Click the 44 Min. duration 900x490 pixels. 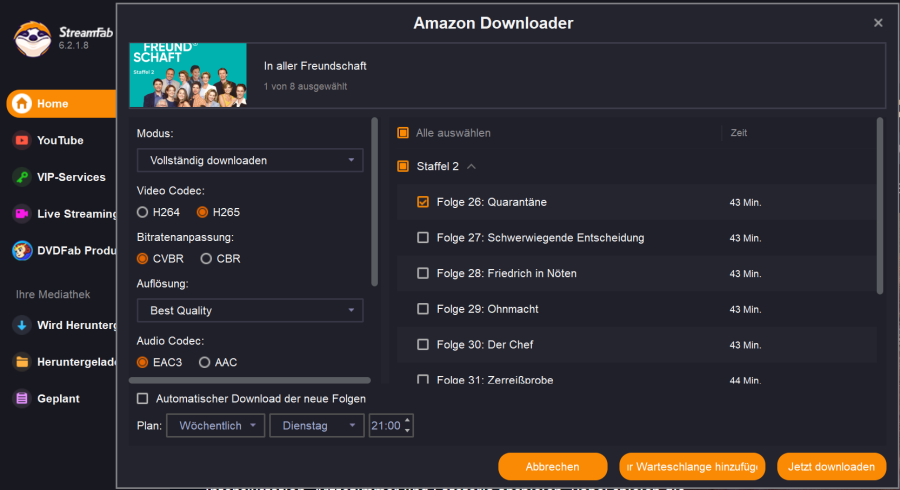746,380
